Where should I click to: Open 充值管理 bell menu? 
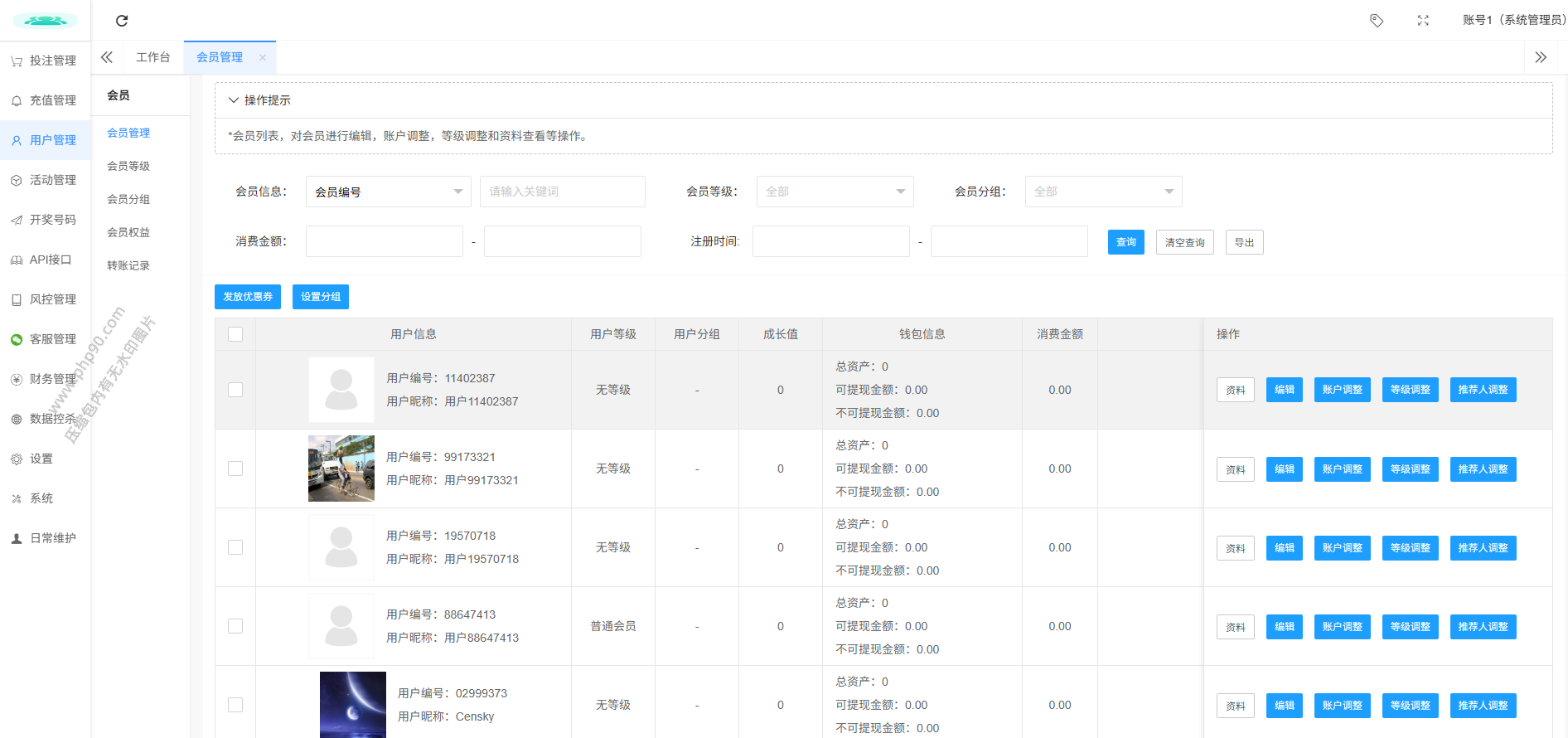pyautogui.click(x=45, y=100)
